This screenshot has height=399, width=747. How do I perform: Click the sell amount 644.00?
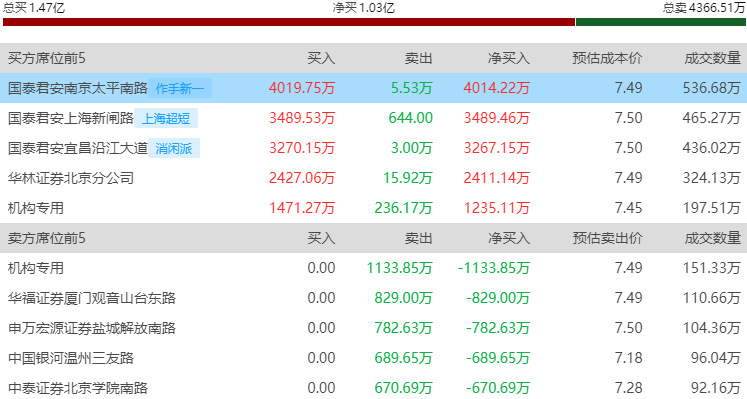coord(411,118)
